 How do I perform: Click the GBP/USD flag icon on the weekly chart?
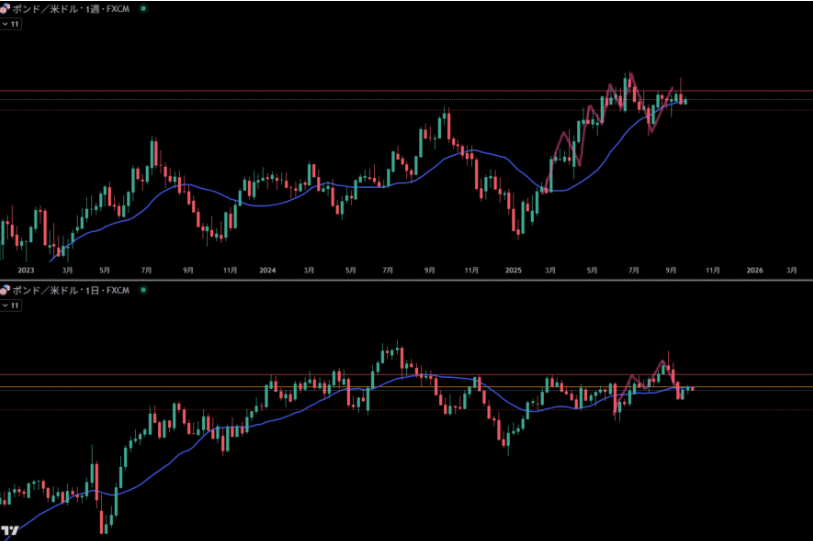5,8
